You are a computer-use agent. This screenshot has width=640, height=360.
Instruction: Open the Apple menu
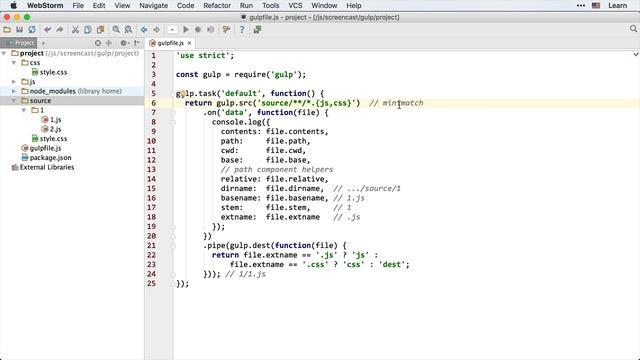coord(13,5)
